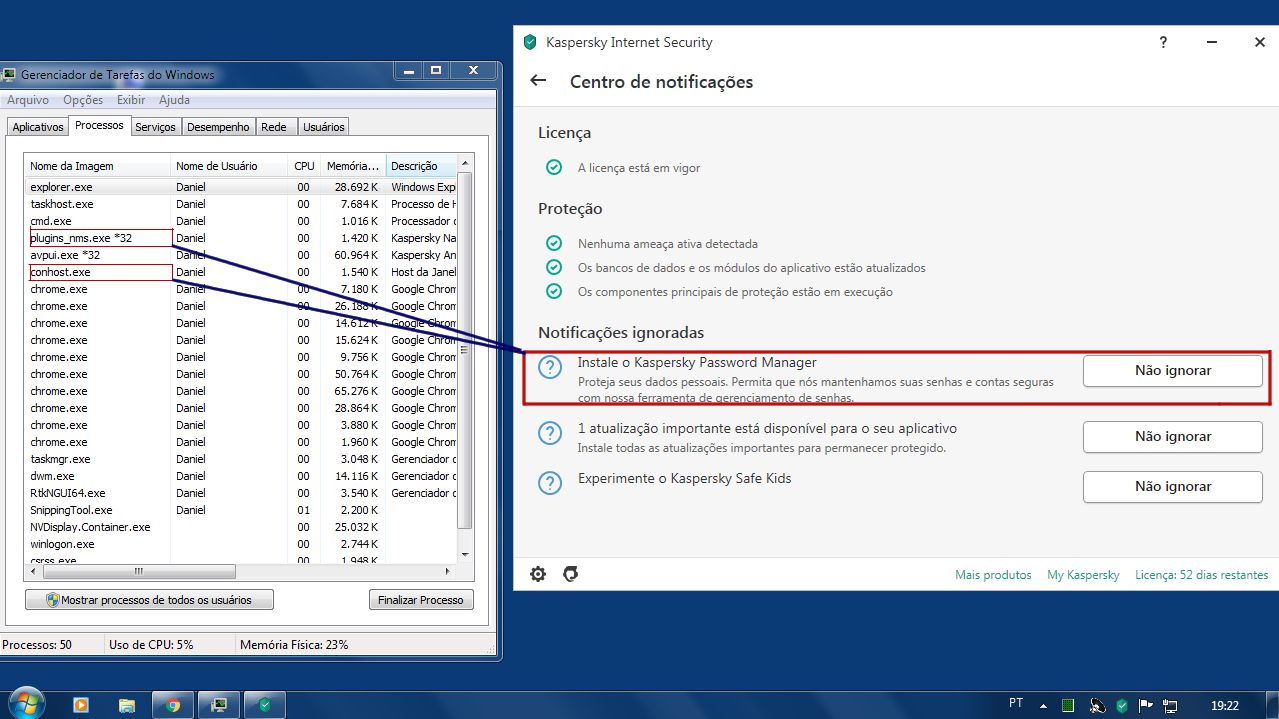Switch to Usuários tab
The height and width of the screenshot is (719, 1279).
(x=324, y=127)
